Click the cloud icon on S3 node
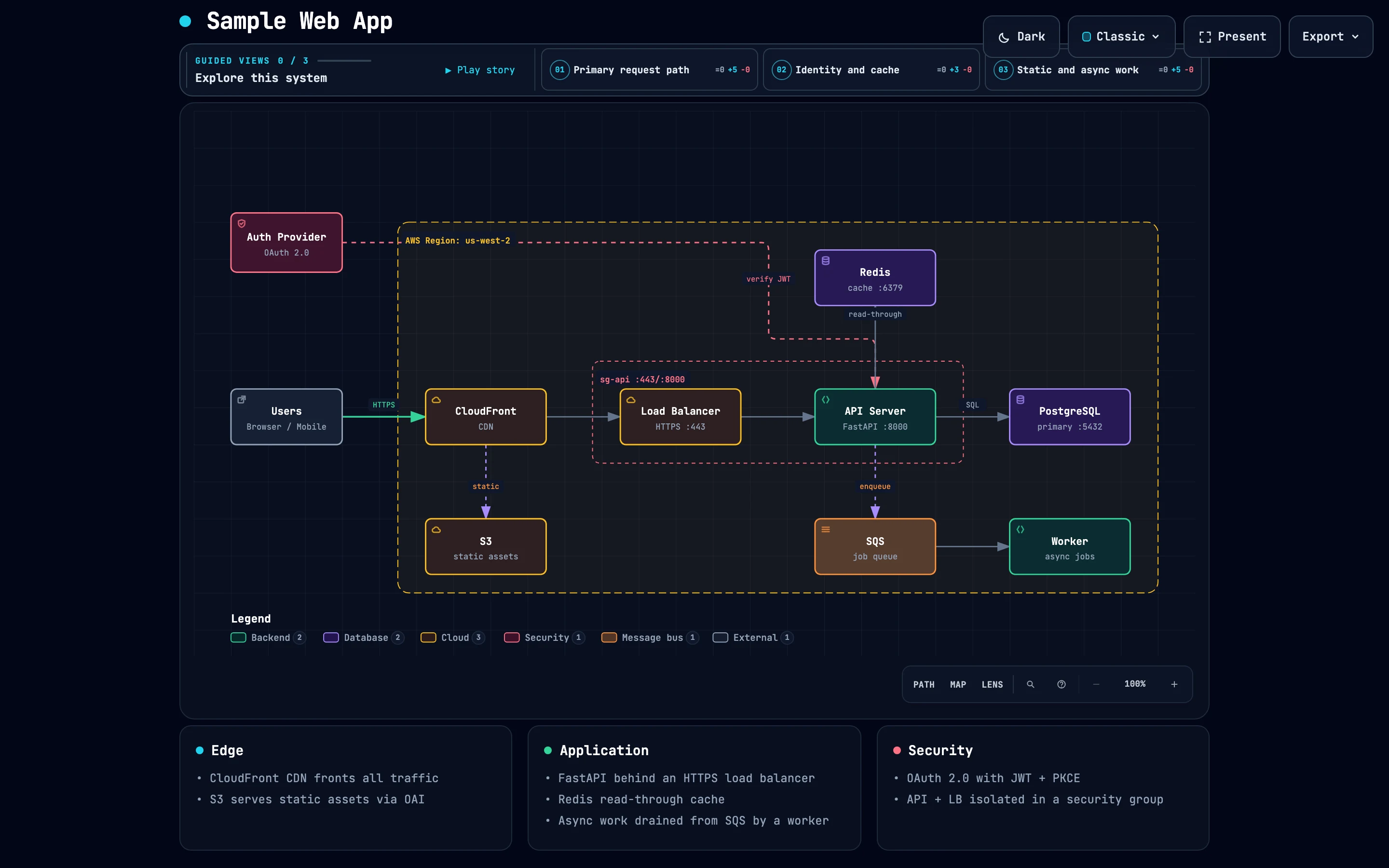This screenshot has width=1389, height=868. 436,529
